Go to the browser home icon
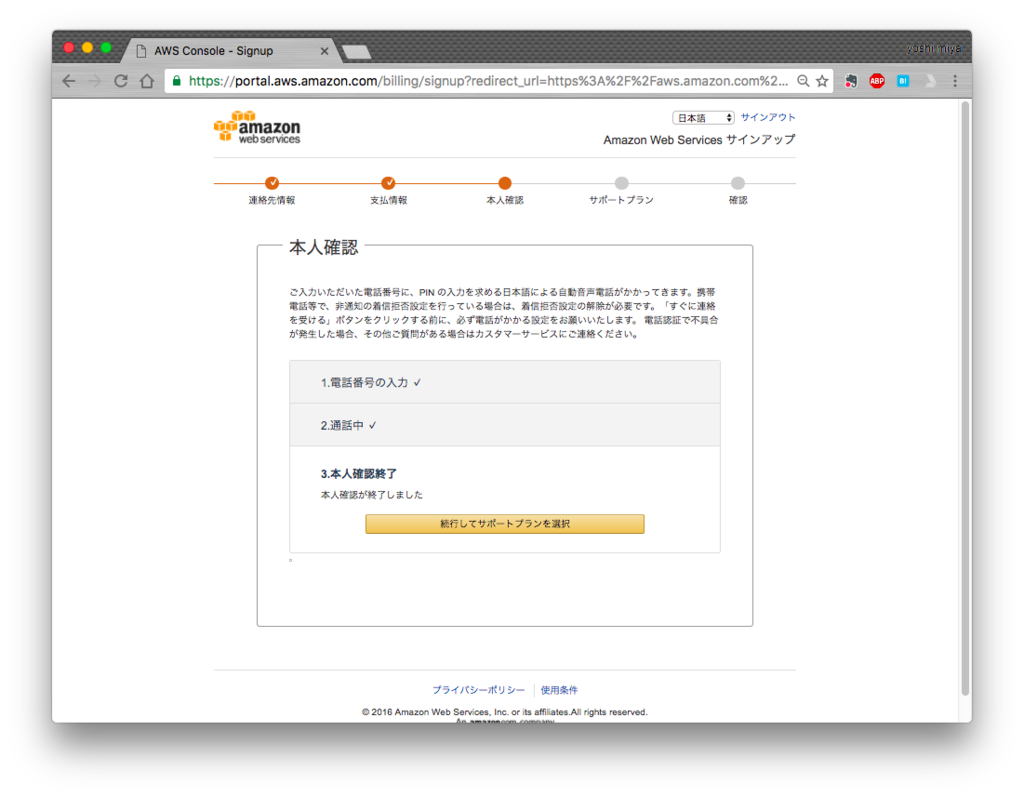Screen dimensions: 1024x797 148,81
